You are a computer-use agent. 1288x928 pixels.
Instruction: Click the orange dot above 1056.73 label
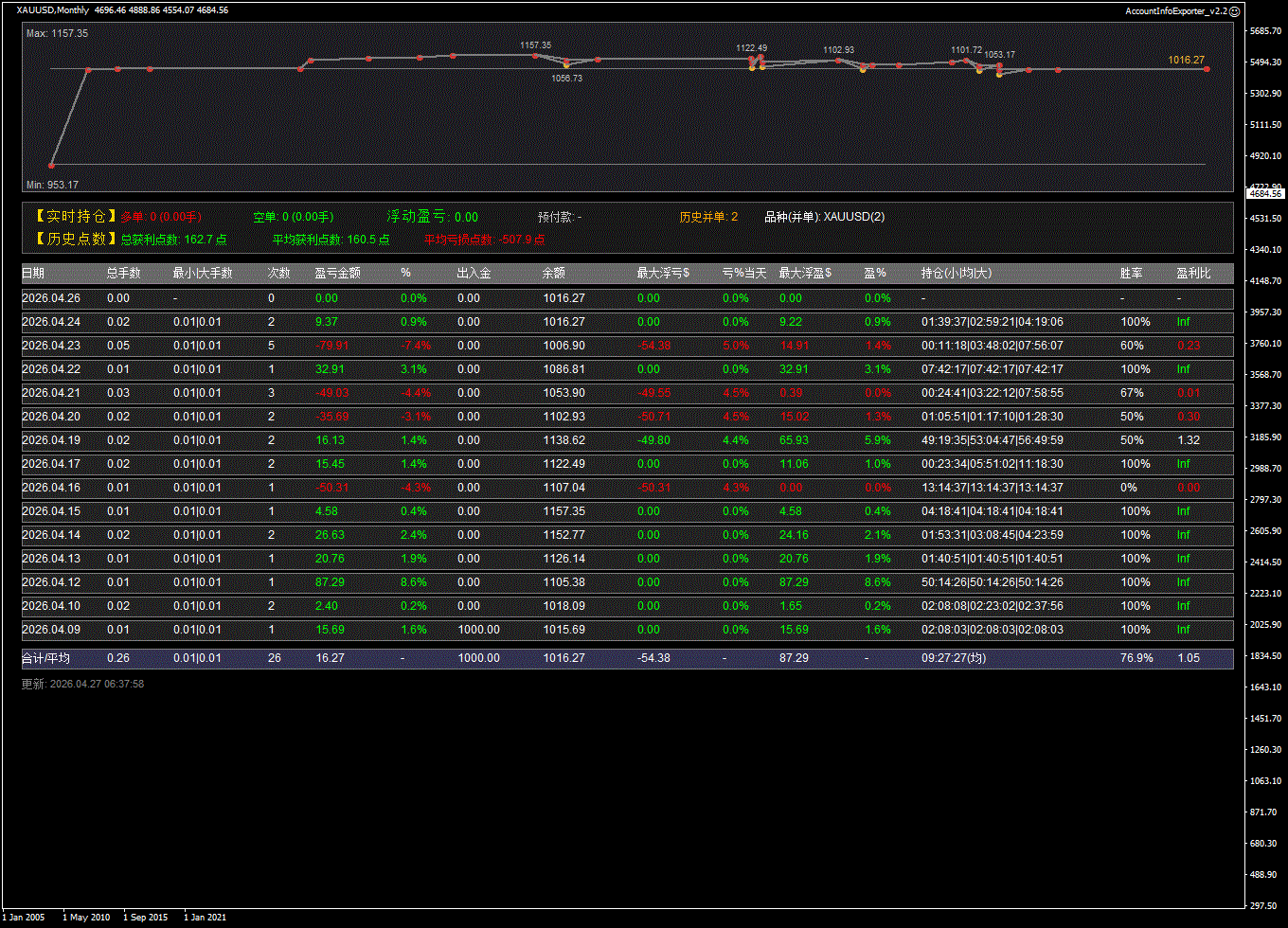coord(566,64)
